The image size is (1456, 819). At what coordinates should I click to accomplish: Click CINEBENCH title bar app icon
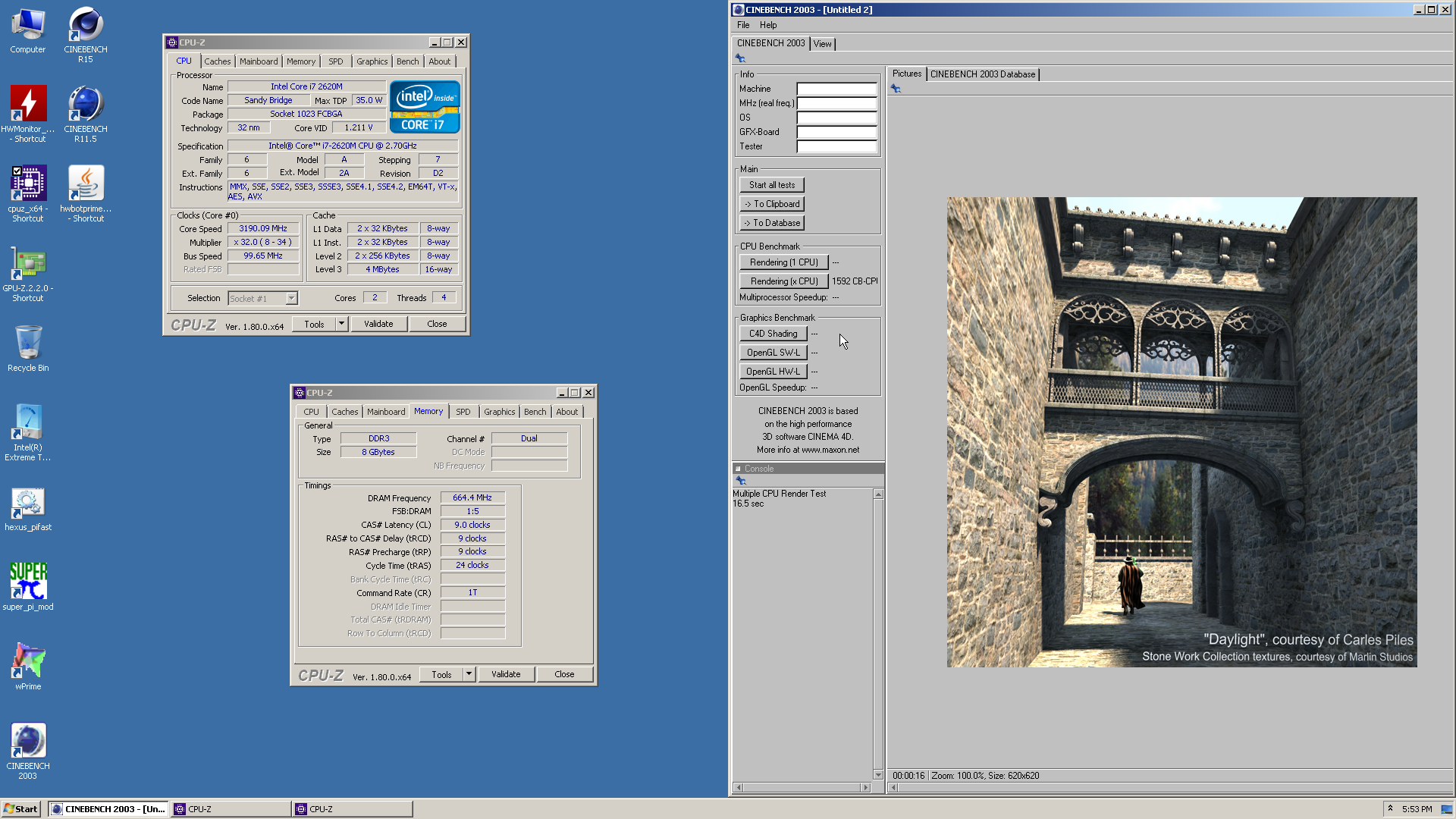tap(738, 10)
